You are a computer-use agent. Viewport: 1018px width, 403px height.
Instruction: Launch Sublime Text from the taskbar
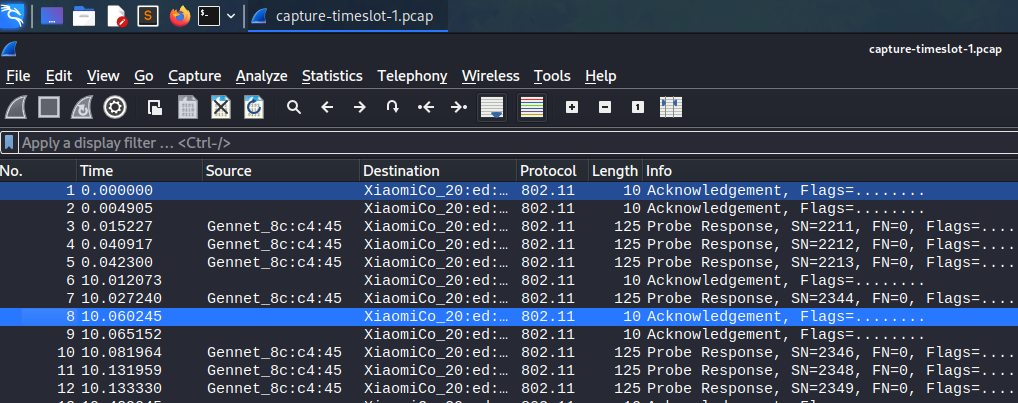(x=147, y=16)
